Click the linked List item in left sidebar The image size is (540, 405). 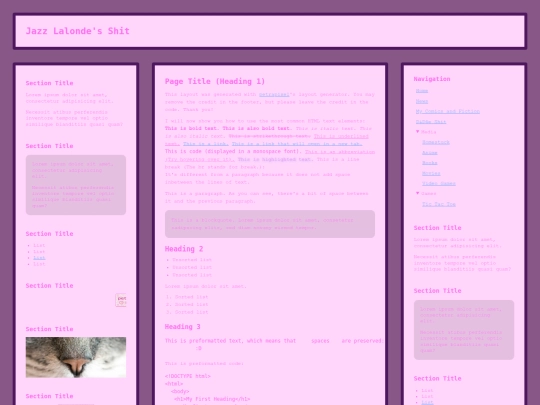[x=39, y=258]
